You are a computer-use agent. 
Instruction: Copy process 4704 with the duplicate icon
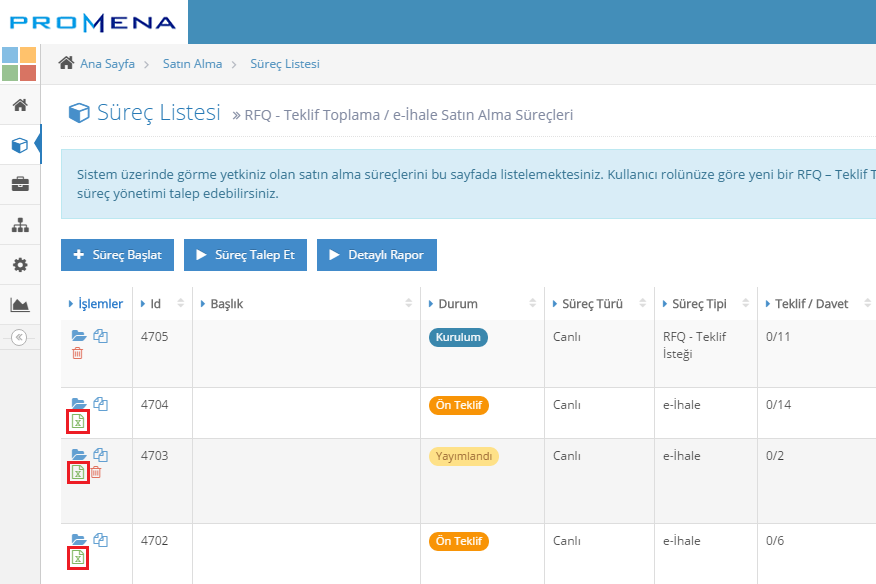pos(101,403)
